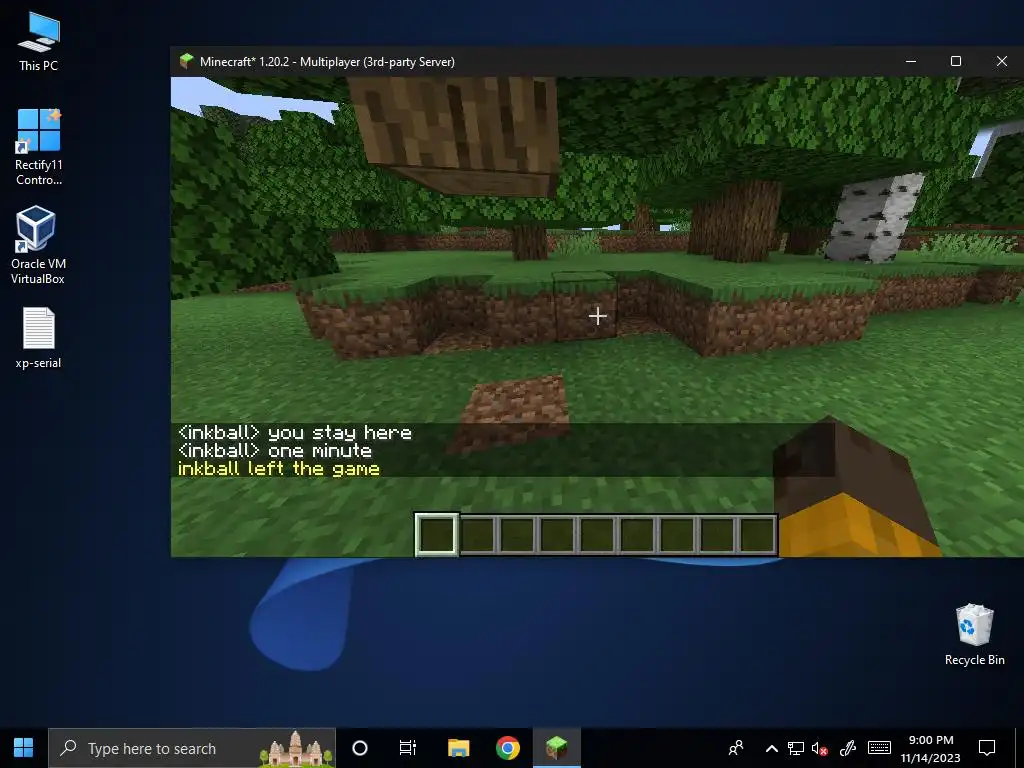The height and width of the screenshot is (768, 1024).
Task: Select the xp-serial text file
Action: [x=39, y=338]
